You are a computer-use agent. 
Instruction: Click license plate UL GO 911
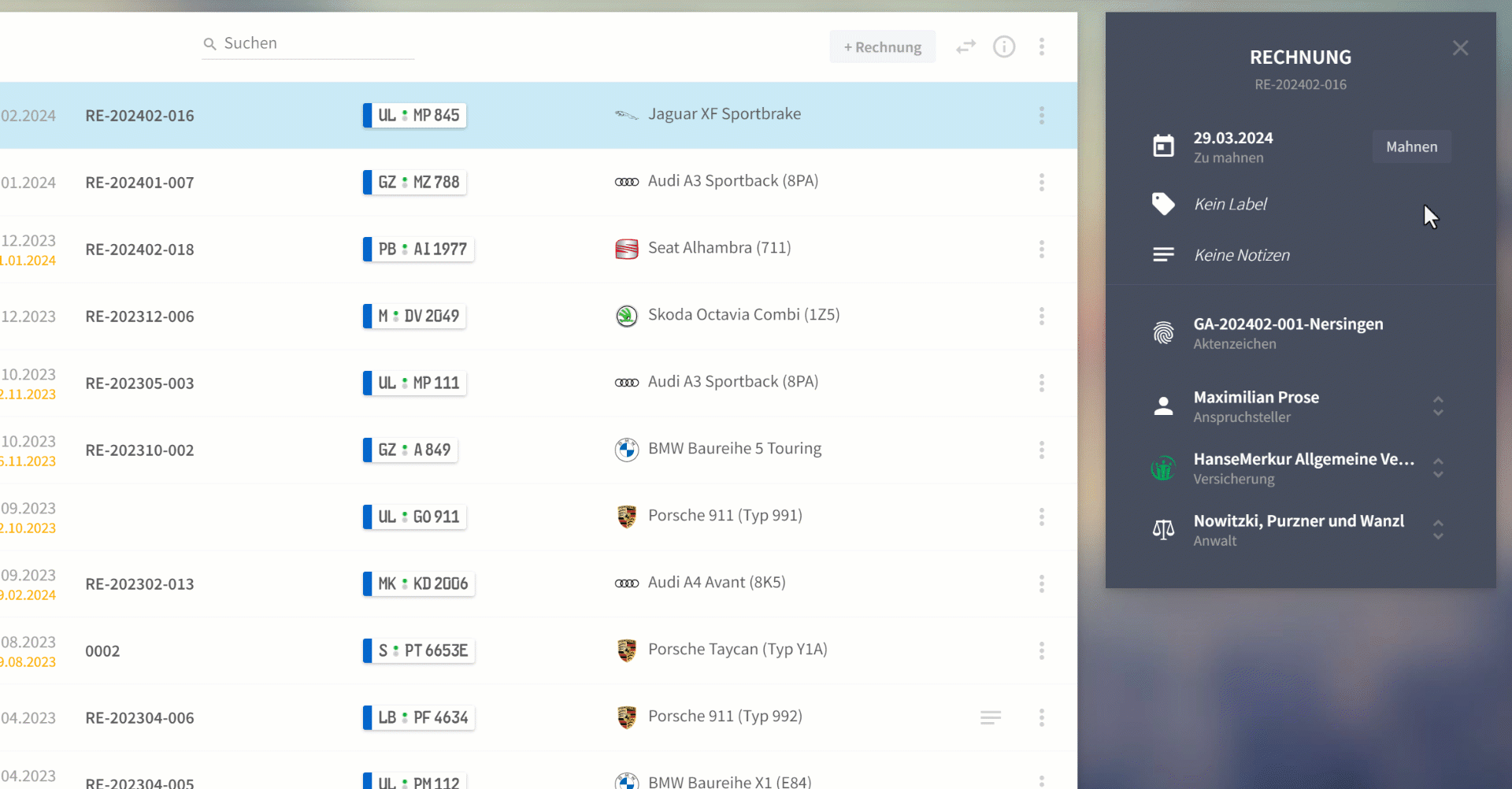pos(414,517)
